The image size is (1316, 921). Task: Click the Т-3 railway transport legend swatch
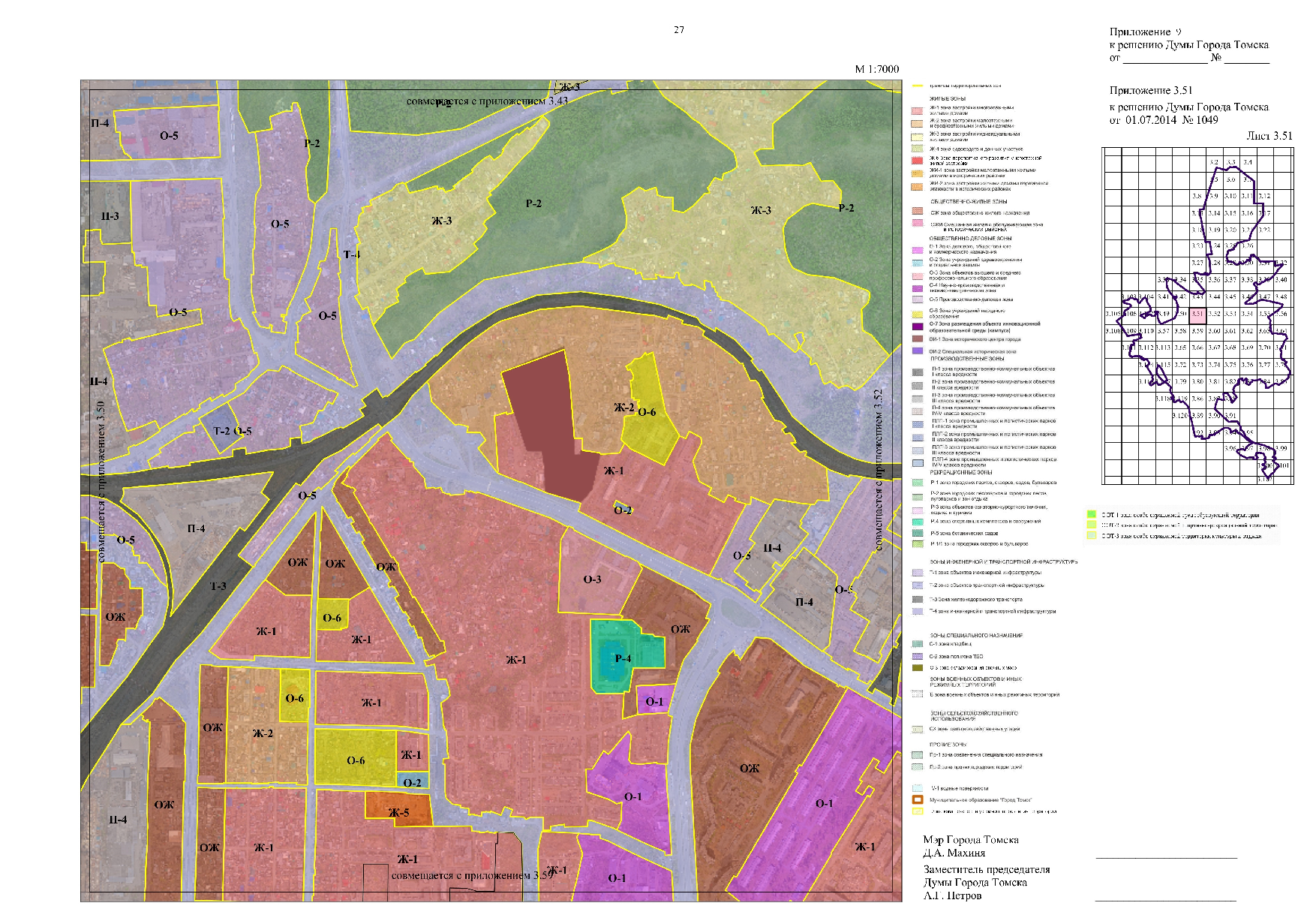917,599
